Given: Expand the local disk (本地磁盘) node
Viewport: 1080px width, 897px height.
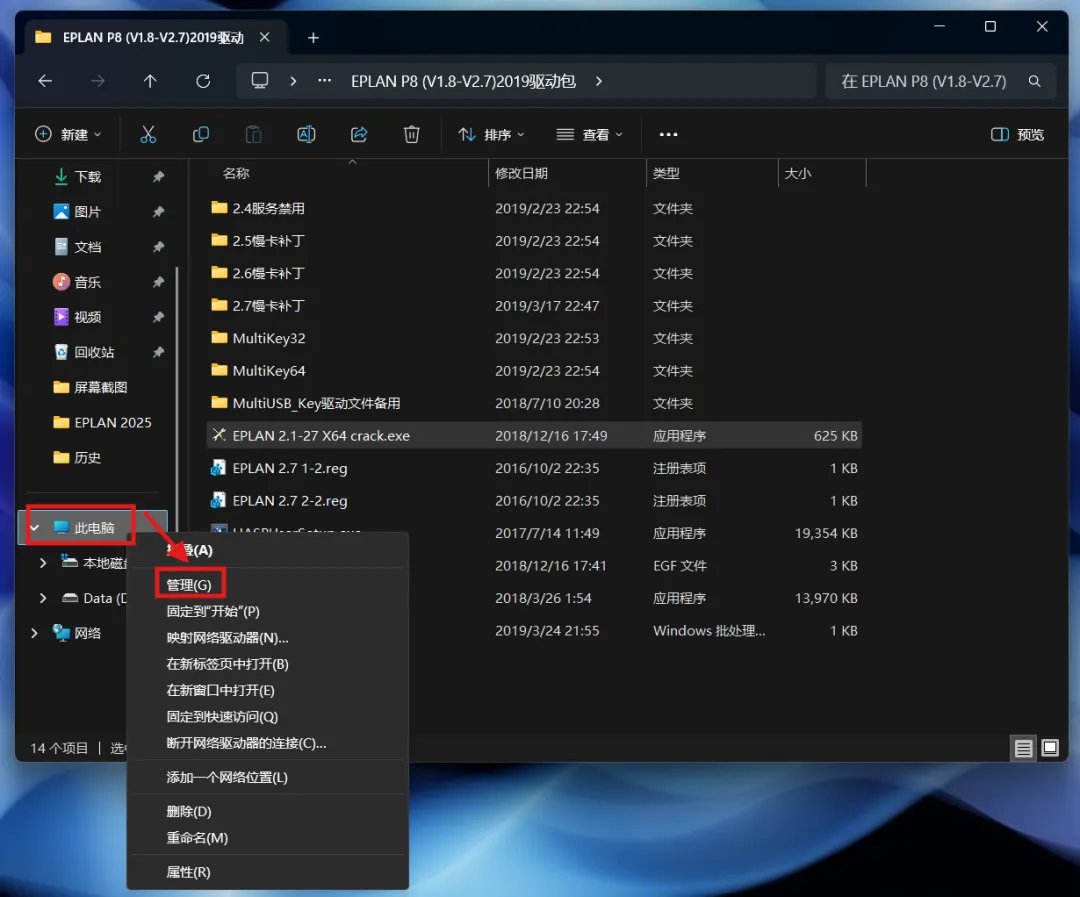Looking at the screenshot, I should (43, 563).
